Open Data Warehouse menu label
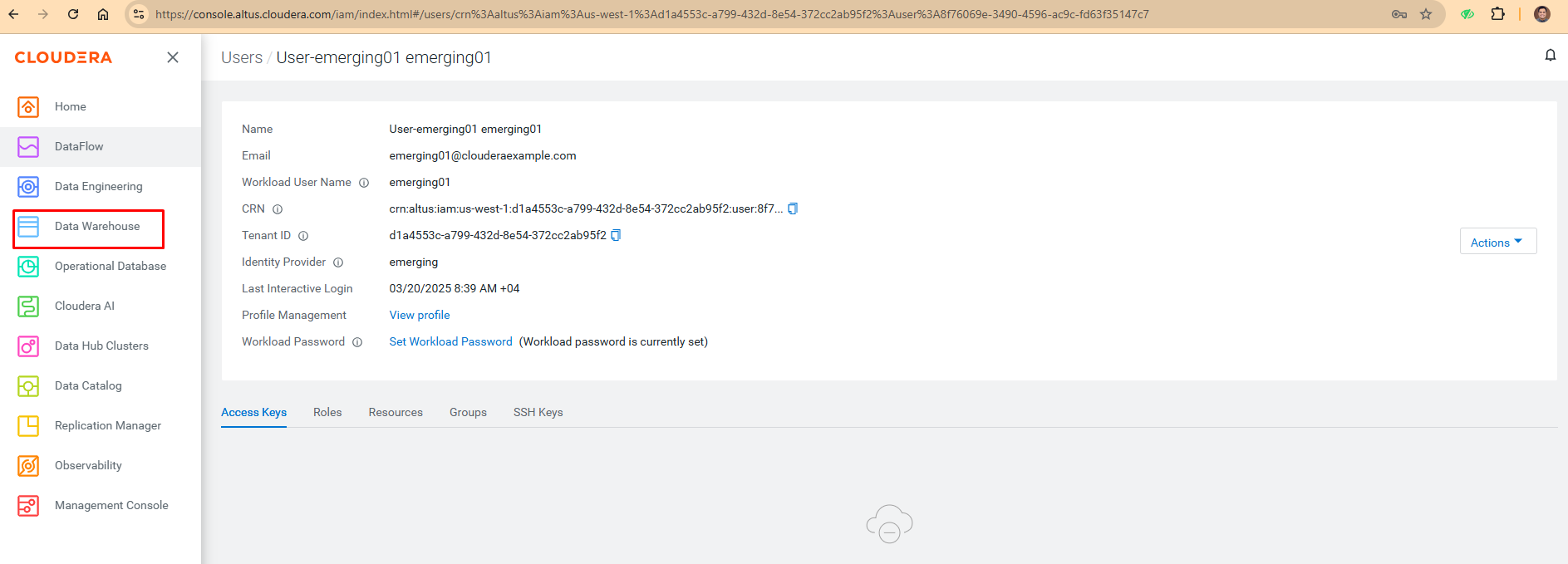Screen dimensions: 1568x564 pyautogui.click(x=97, y=226)
